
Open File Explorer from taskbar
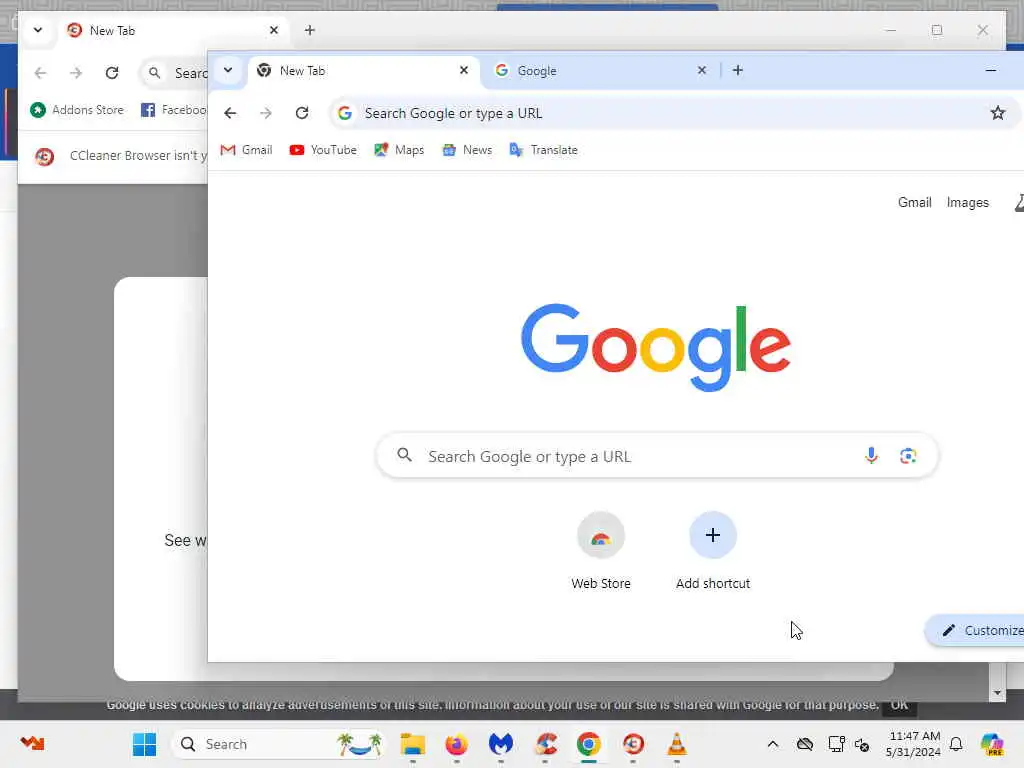tap(413, 744)
